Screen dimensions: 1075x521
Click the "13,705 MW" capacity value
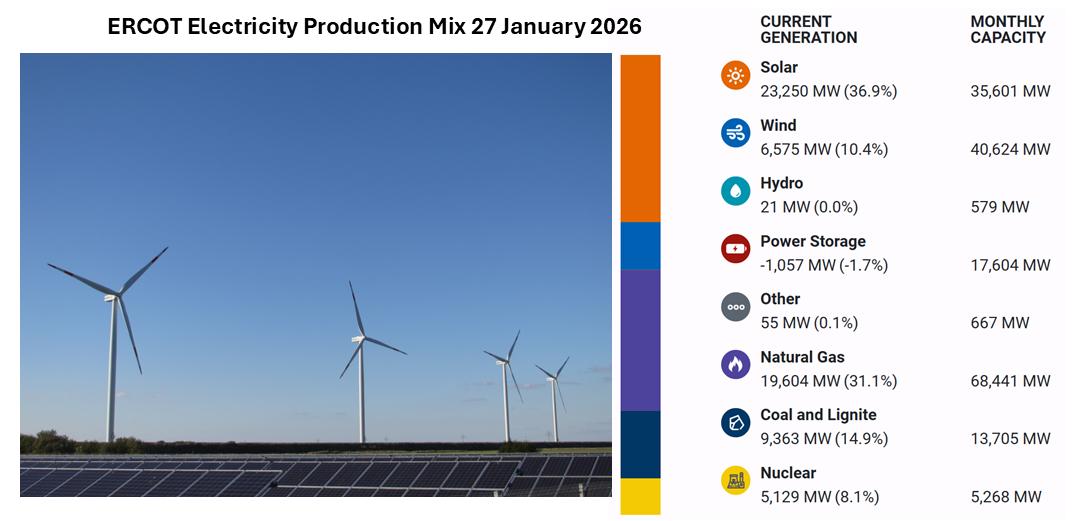click(x=1010, y=439)
